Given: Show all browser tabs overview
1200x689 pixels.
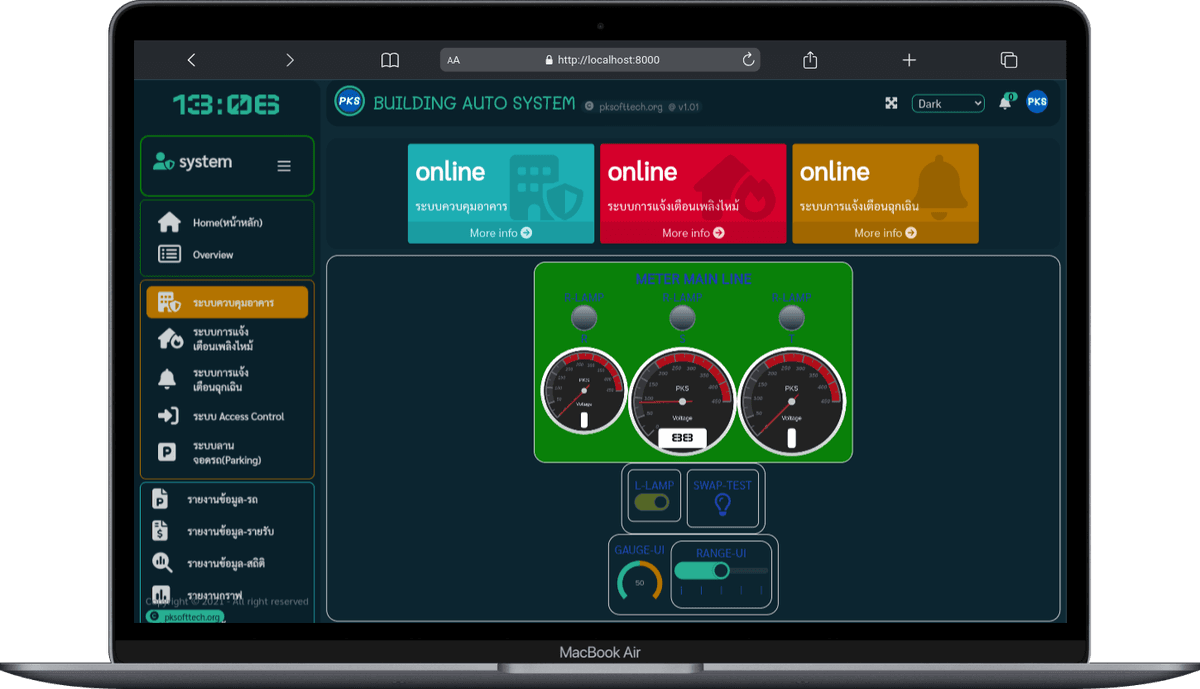Looking at the screenshot, I should 1009,60.
